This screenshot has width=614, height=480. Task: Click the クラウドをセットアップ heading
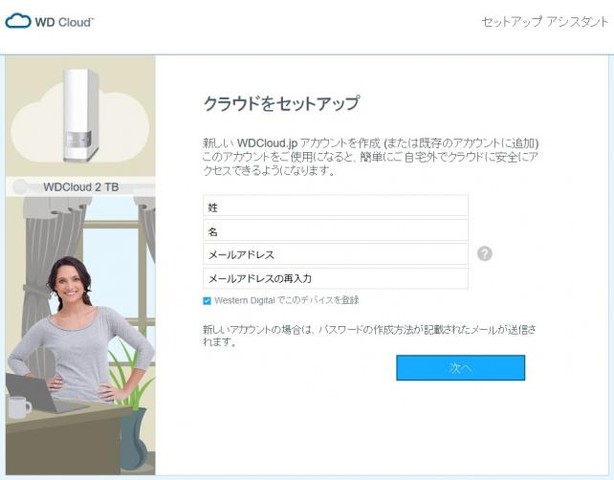(281, 104)
